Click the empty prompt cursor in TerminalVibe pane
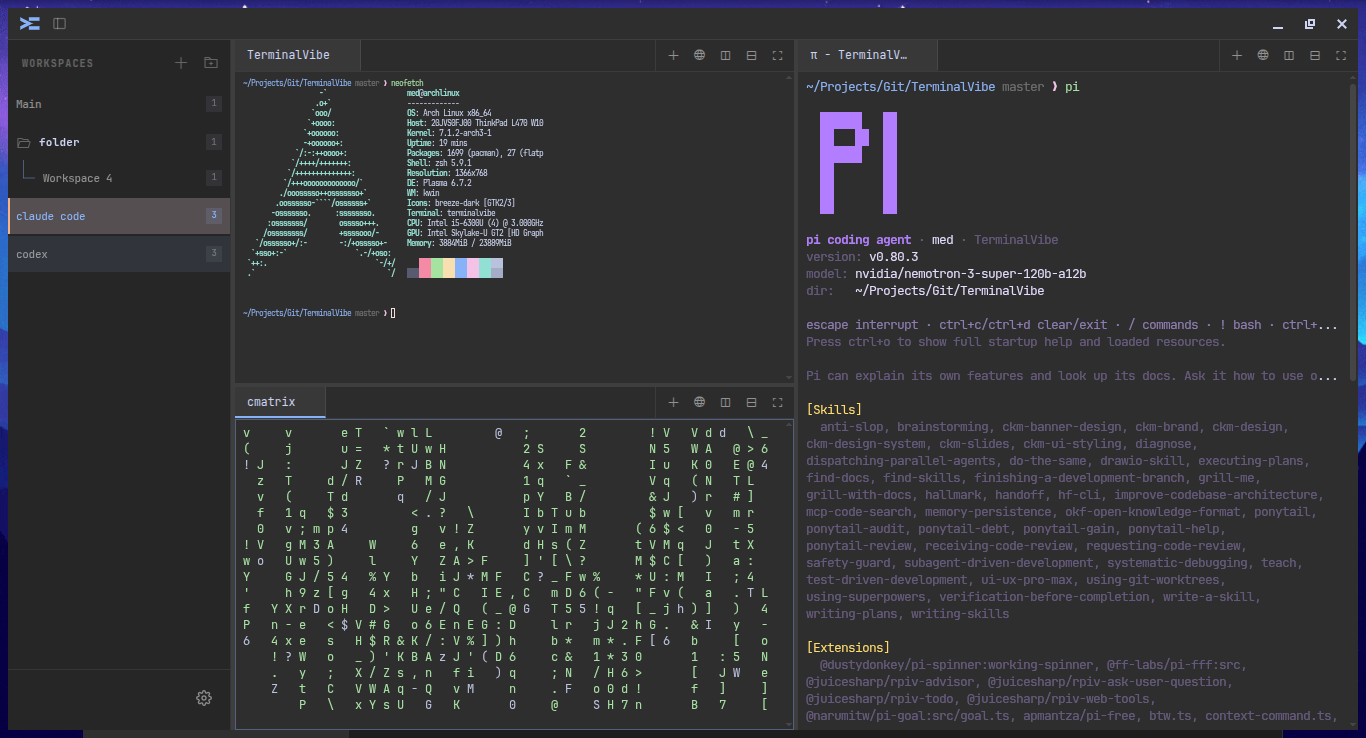The image size is (1366, 738). (x=393, y=313)
